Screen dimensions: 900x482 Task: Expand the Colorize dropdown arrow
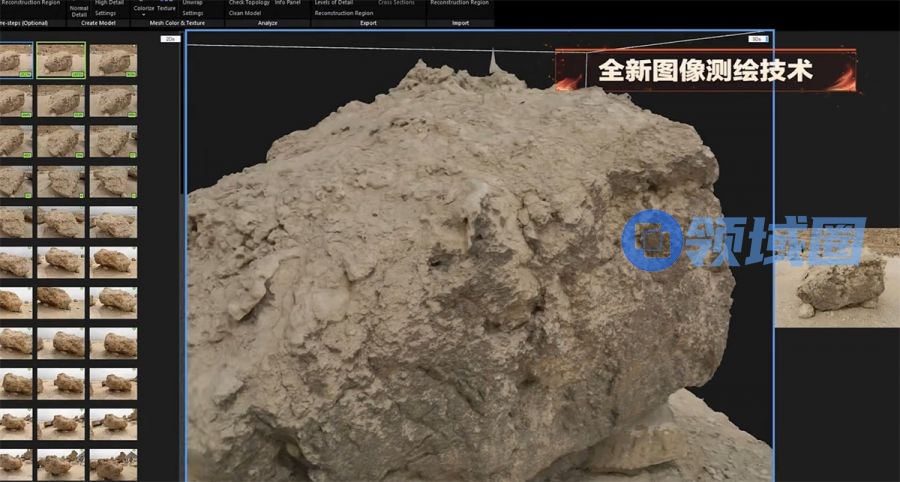click(x=144, y=15)
